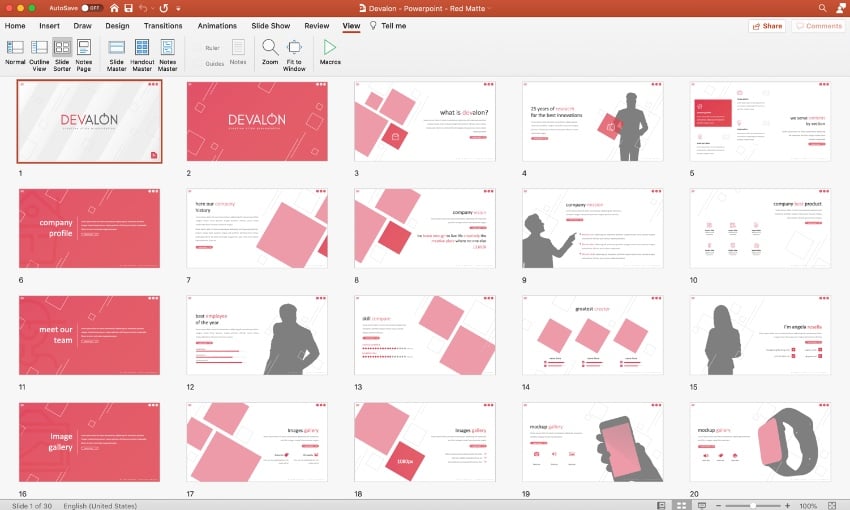This screenshot has width=850, height=510.
Task: Open the Transitions tab
Action: 162,25
